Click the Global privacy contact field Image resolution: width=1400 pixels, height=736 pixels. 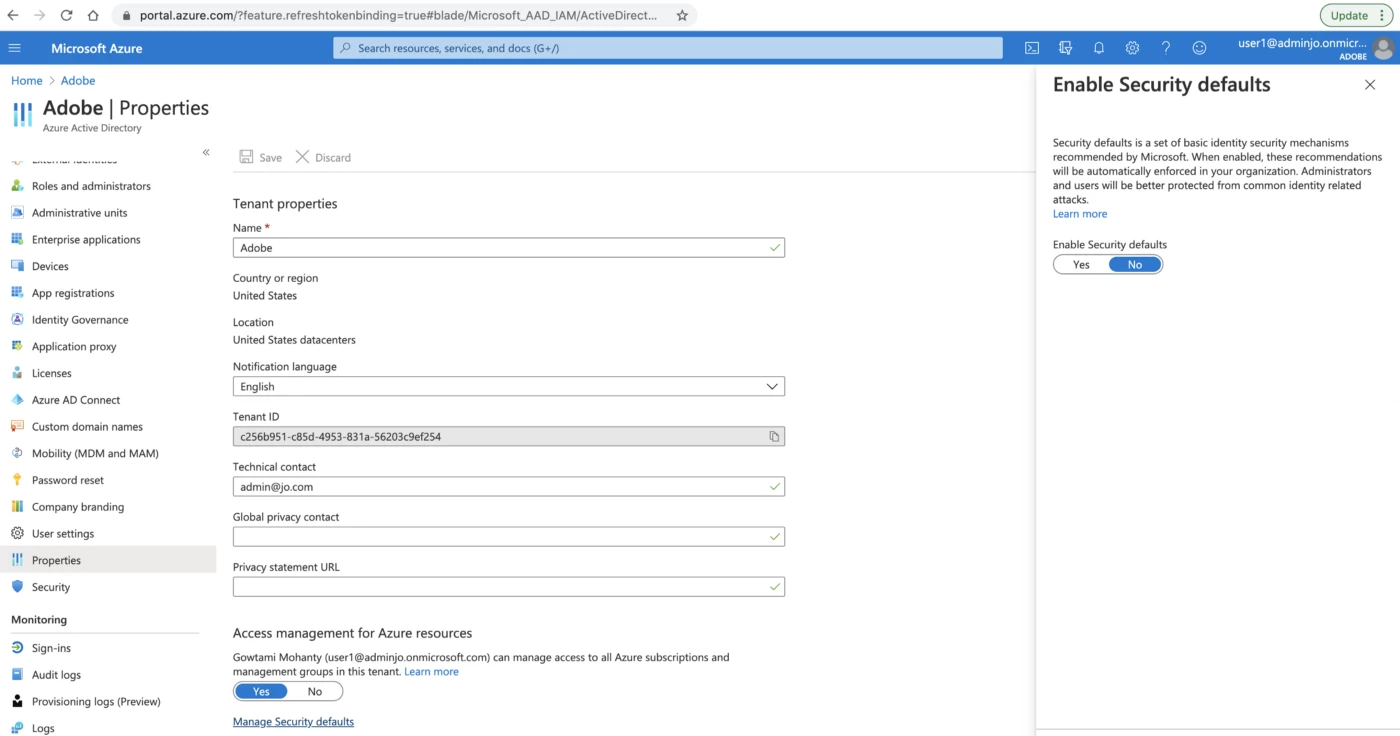pyautogui.click(x=509, y=537)
